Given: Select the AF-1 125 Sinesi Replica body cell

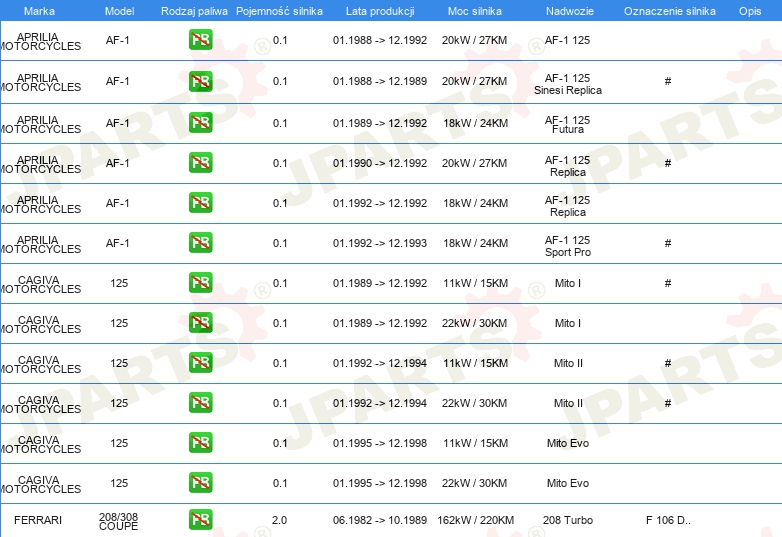Looking at the screenshot, I should [x=568, y=84].
